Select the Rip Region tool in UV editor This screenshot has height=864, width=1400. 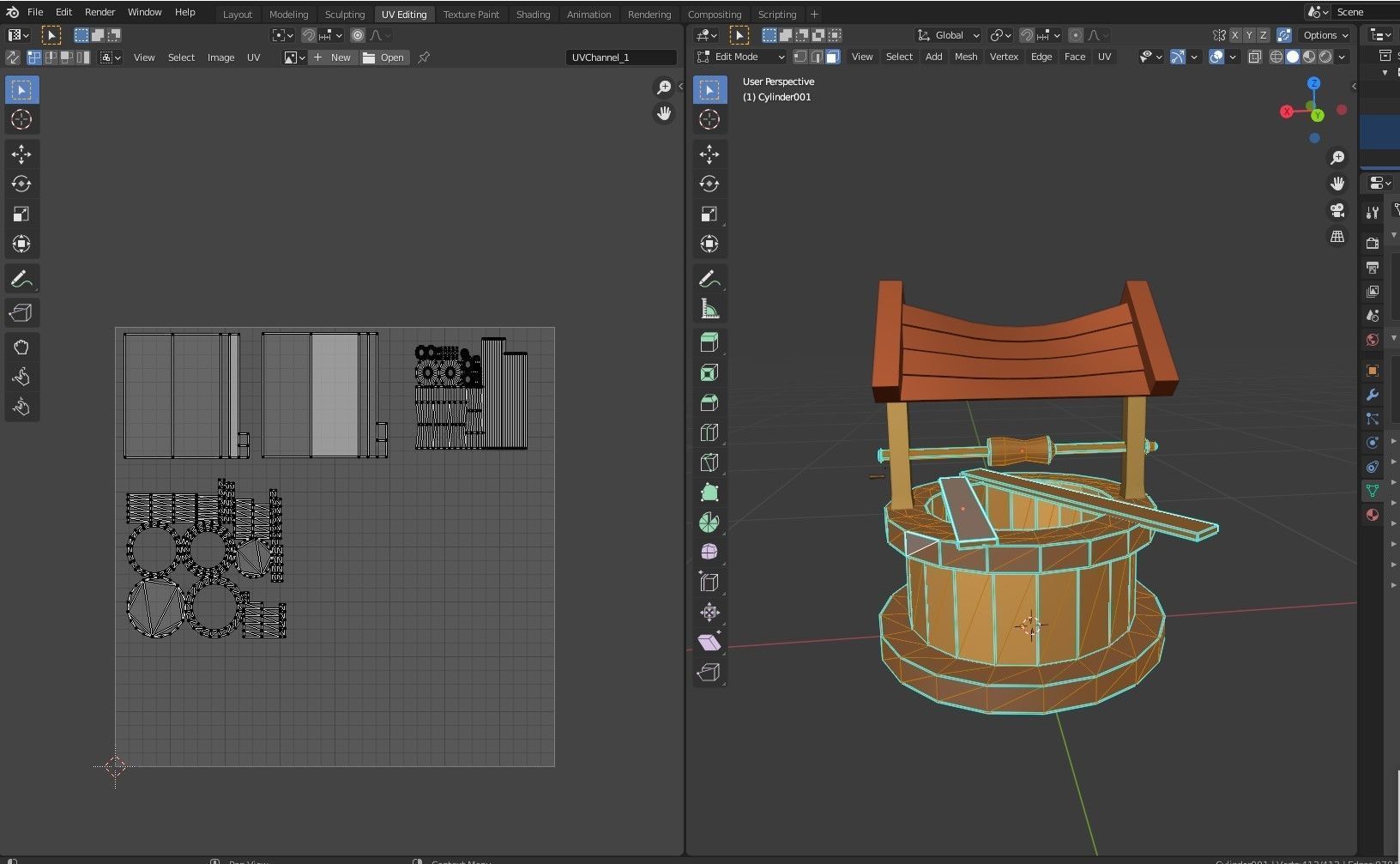(21, 313)
